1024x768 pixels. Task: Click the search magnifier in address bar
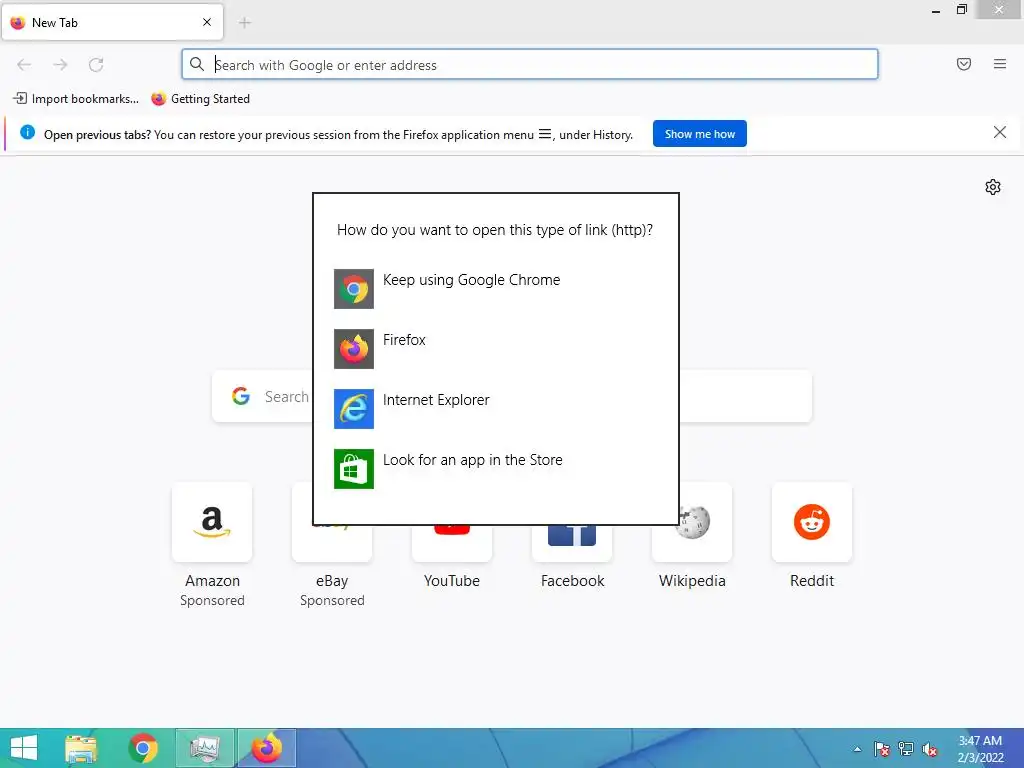pos(197,64)
